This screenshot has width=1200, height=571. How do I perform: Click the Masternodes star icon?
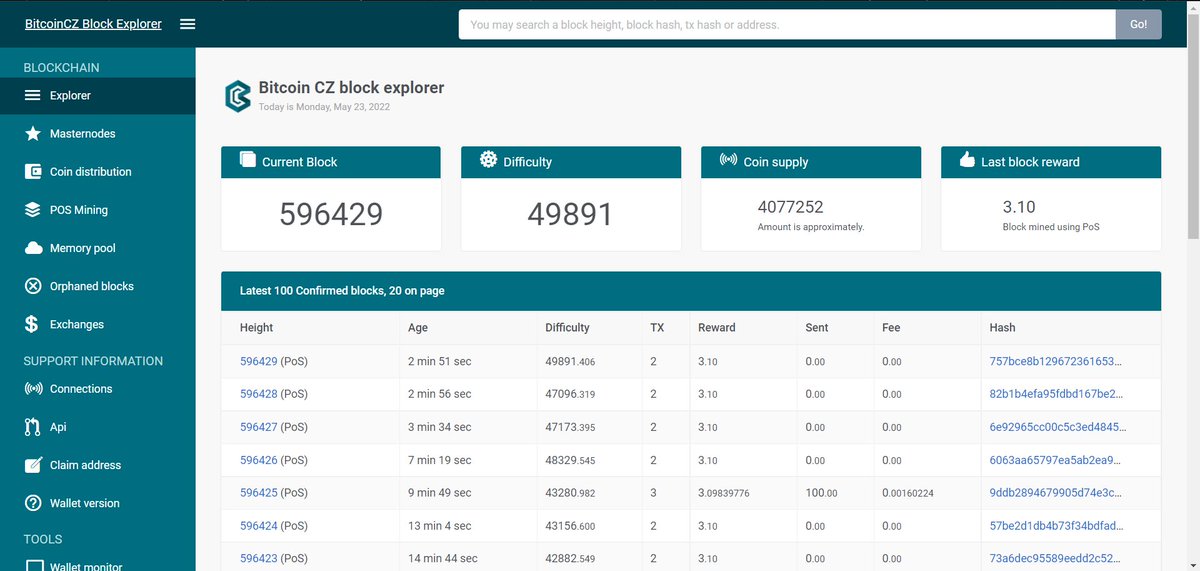coord(33,134)
